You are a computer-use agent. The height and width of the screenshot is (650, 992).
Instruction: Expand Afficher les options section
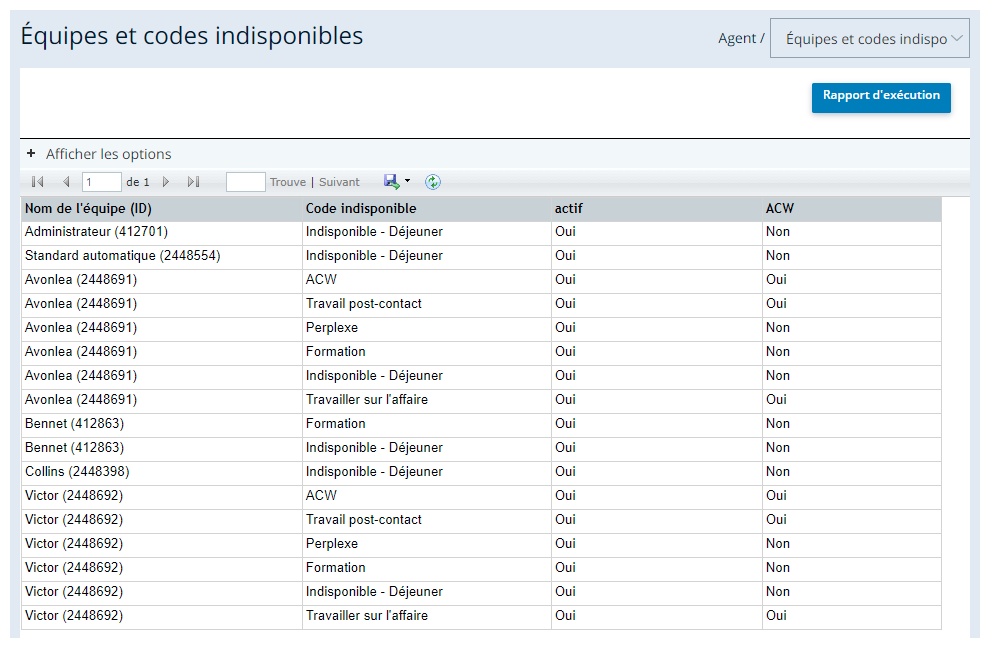108,154
